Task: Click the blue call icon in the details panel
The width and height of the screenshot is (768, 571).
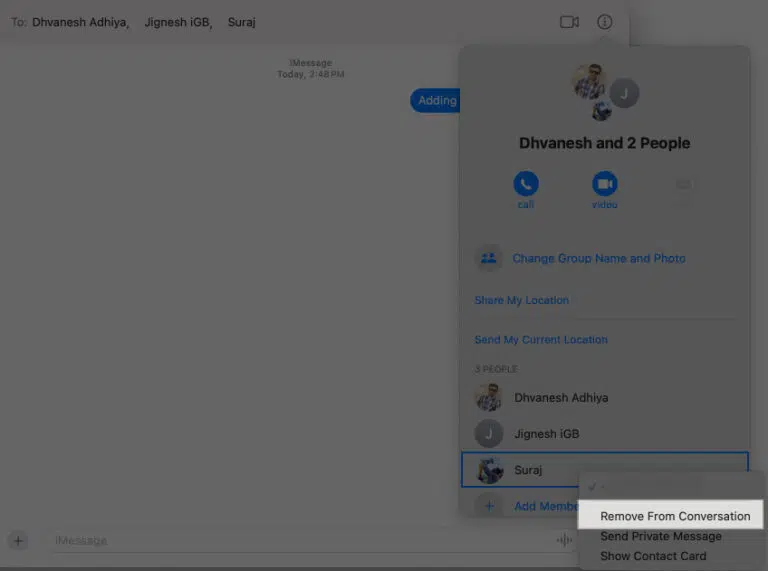Action: coord(525,184)
